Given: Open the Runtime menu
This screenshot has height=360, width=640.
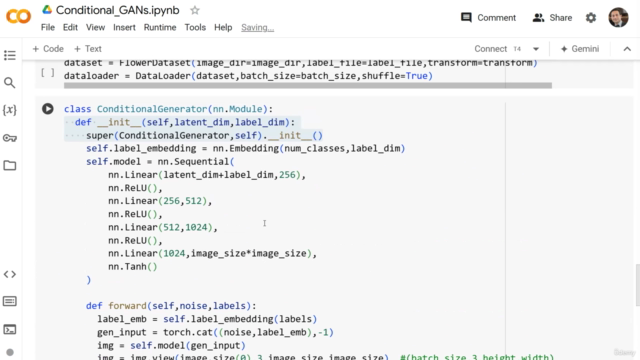Looking at the screenshot, I should click(x=160, y=27).
